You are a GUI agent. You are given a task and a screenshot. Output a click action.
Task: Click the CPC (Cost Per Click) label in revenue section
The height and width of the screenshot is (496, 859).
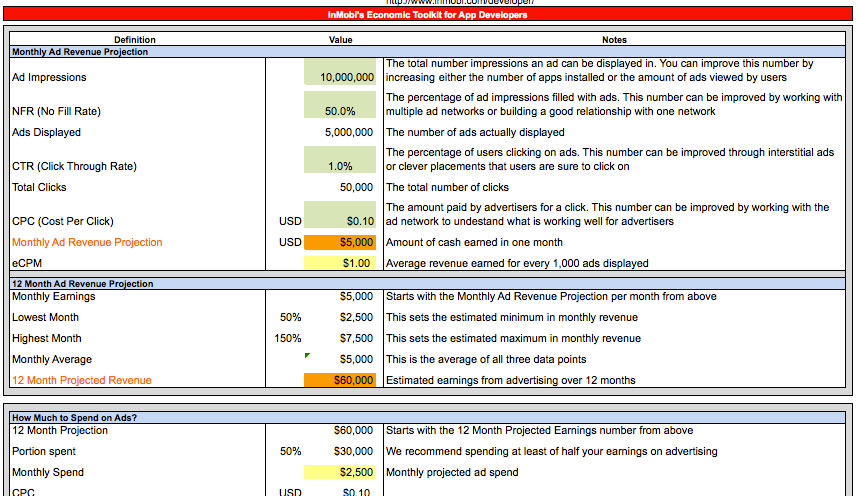coord(63,221)
